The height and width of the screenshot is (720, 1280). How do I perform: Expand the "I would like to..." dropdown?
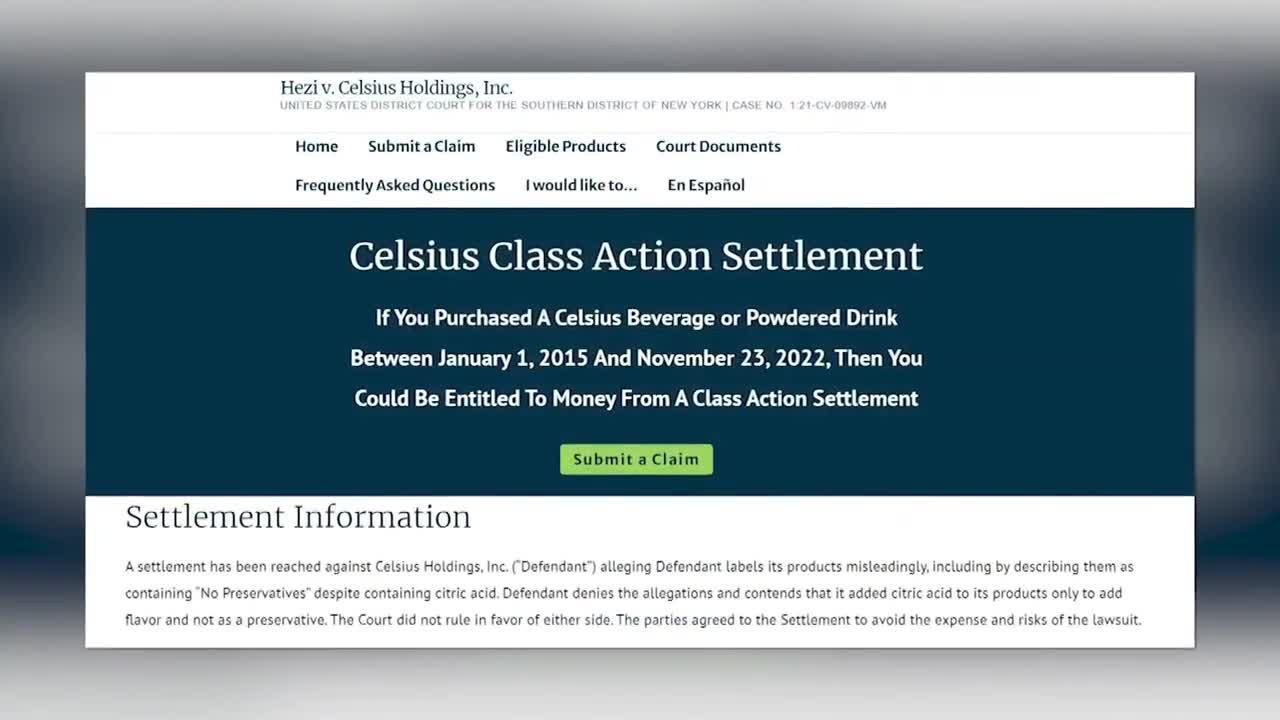pyautogui.click(x=581, y=185)
